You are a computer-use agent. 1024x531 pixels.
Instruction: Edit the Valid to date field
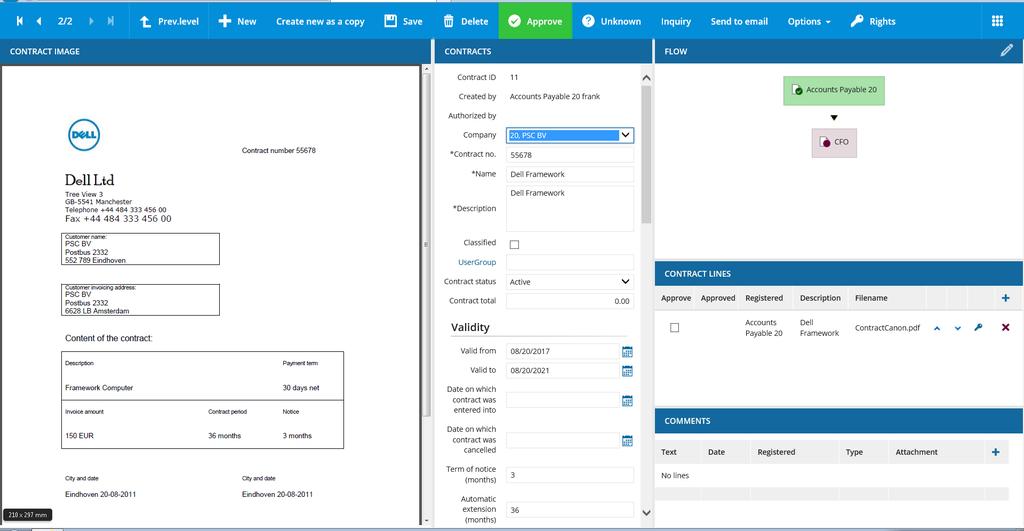(562, 370)
